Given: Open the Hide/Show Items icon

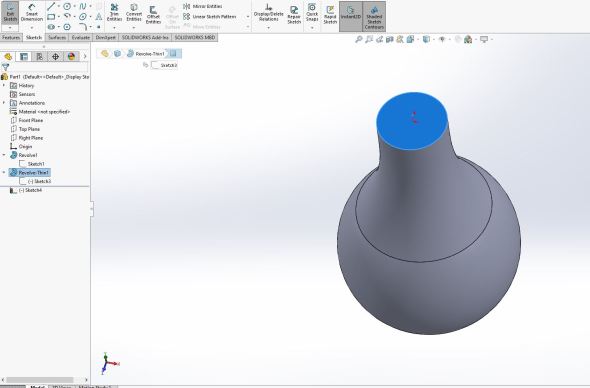Looking at the screenshot, I should click(442, 39).
